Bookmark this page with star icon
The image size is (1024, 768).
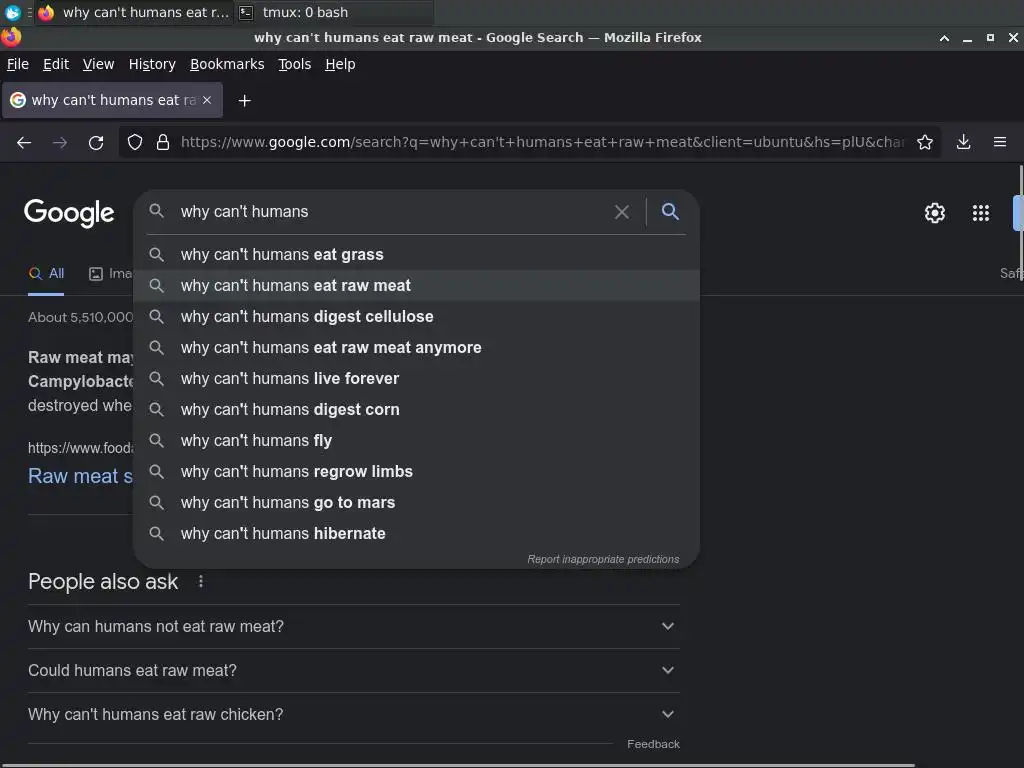925,142
